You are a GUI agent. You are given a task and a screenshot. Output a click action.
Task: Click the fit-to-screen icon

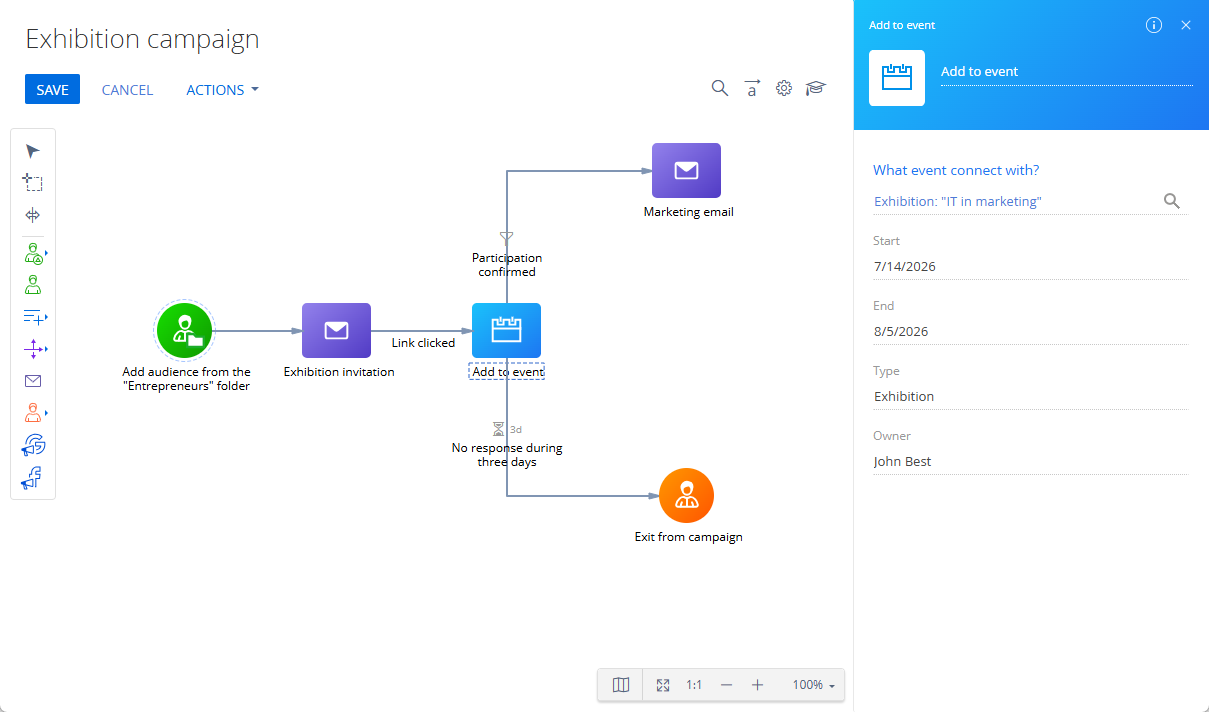pos(662,685)
